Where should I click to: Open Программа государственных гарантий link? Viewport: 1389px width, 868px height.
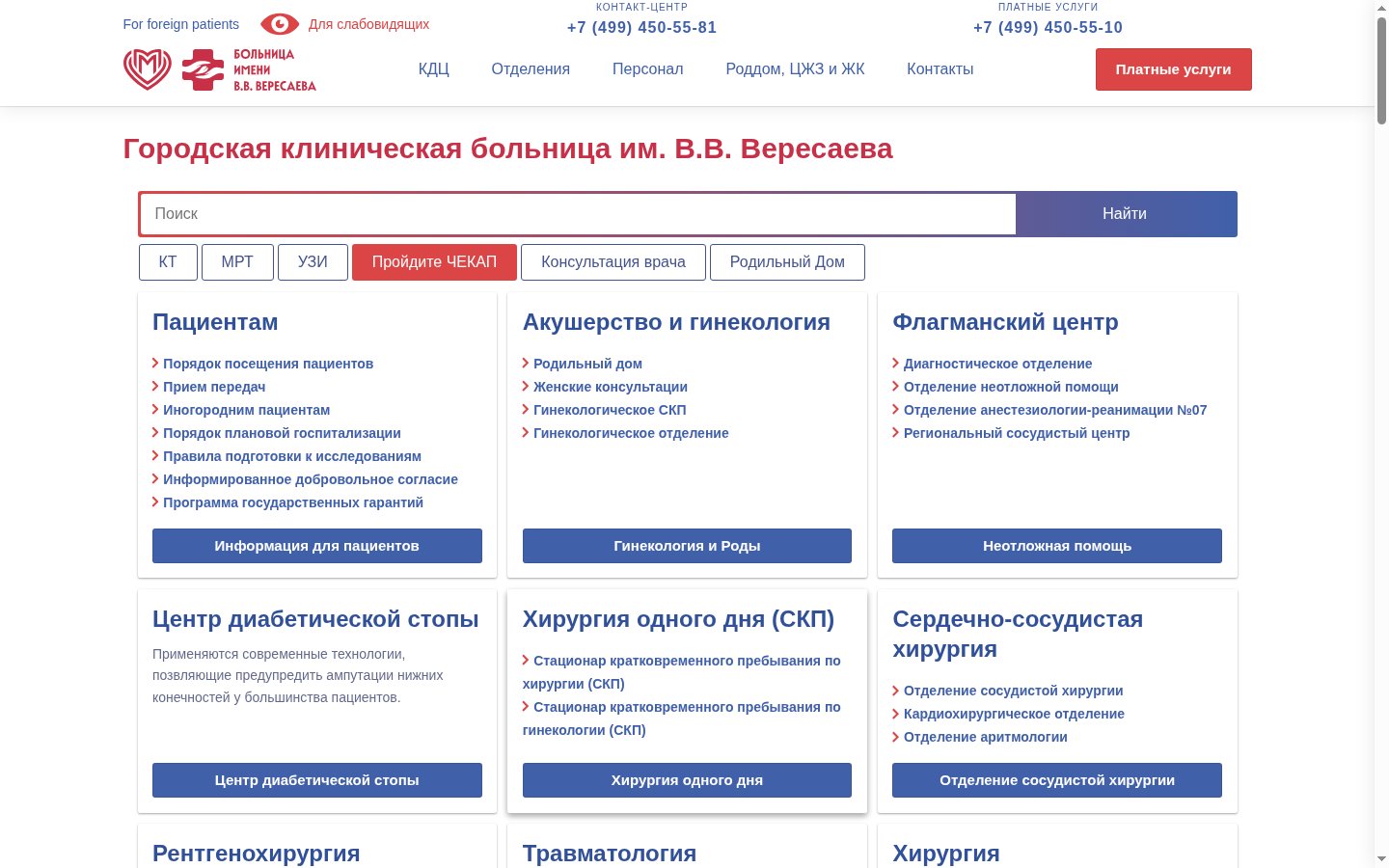293,502
